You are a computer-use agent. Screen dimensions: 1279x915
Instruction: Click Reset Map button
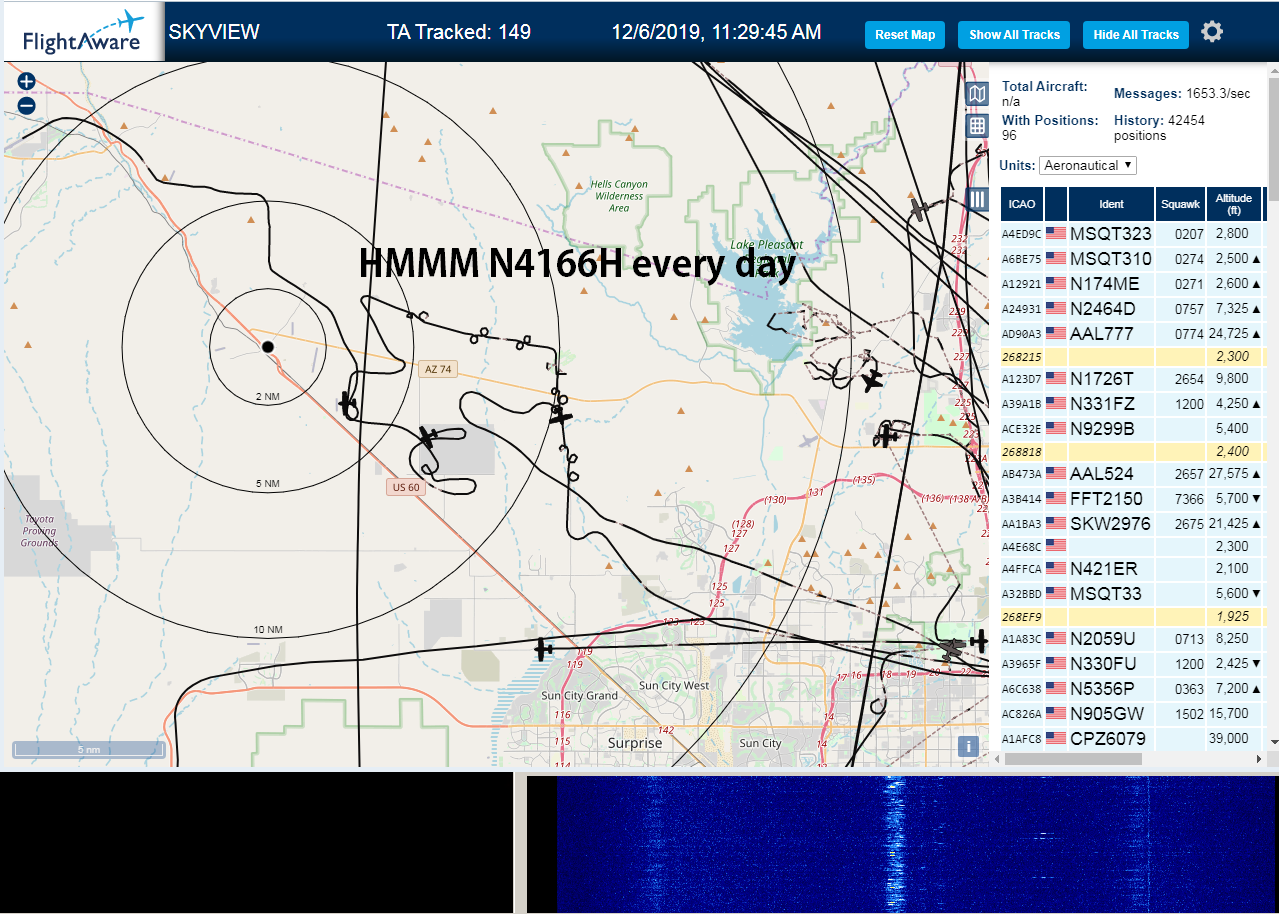pos(905,35)
